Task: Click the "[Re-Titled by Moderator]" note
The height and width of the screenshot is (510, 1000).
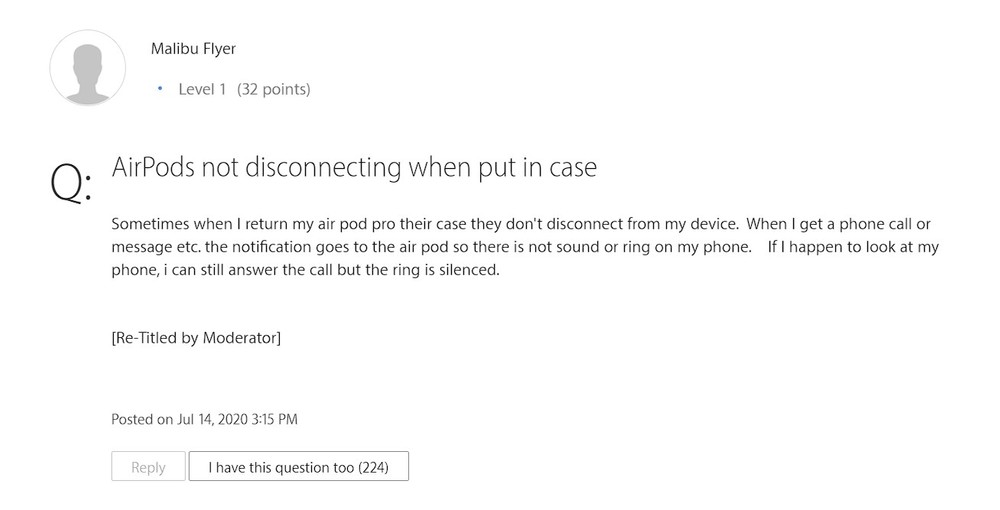Action: pos(196,337)
